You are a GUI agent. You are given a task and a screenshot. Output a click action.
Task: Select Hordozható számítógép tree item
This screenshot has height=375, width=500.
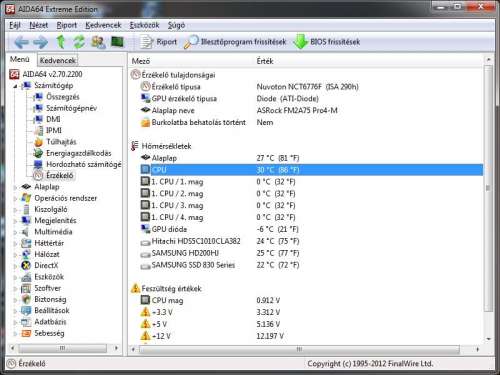tap(84, 164)
